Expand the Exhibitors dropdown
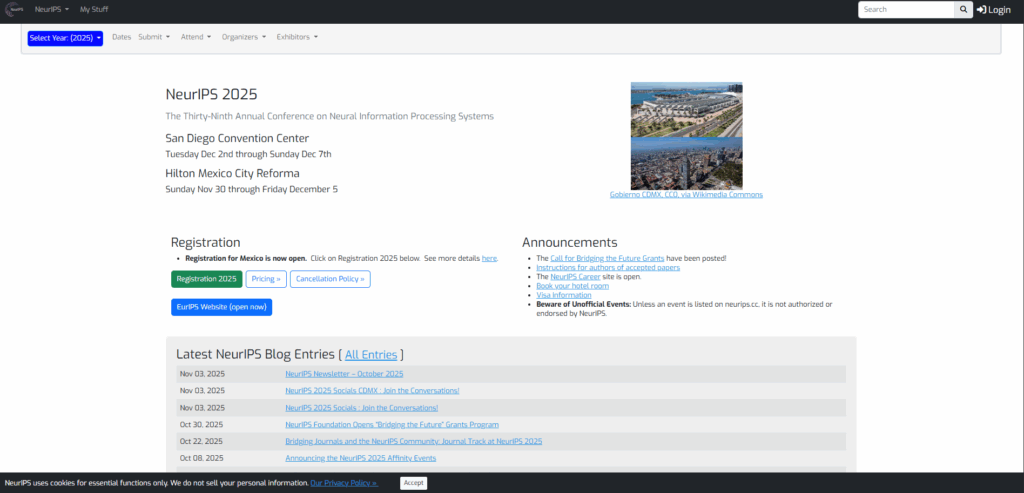Image resolution: width=1024 pixels, height=493 pixels. point(297,37)
